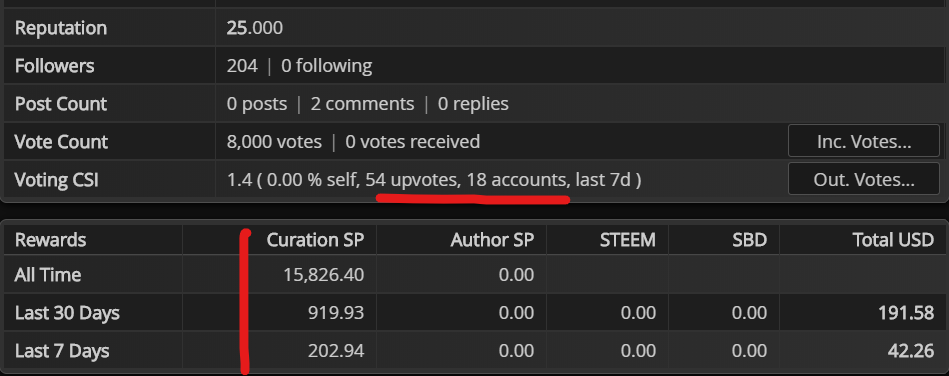Click the STEEM column header
This screenshot has height=376, width=949.
628,240
